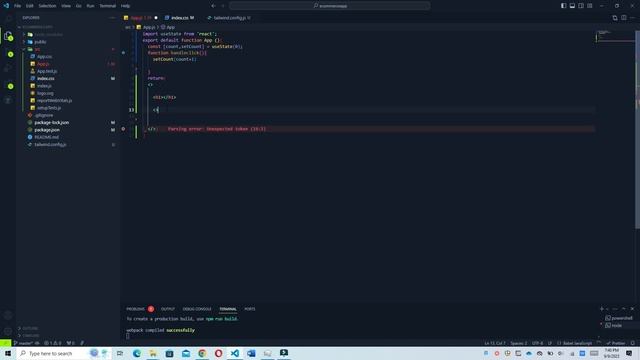Image resolution: width=640 pixels, height=360 pixels.
Task: Switch to the App.js editor tab
Action: pyautogui.click(x=141, y=18)
